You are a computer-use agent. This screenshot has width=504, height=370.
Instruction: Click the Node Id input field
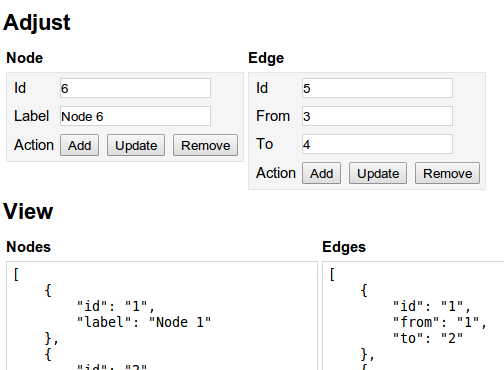[135, 88]
